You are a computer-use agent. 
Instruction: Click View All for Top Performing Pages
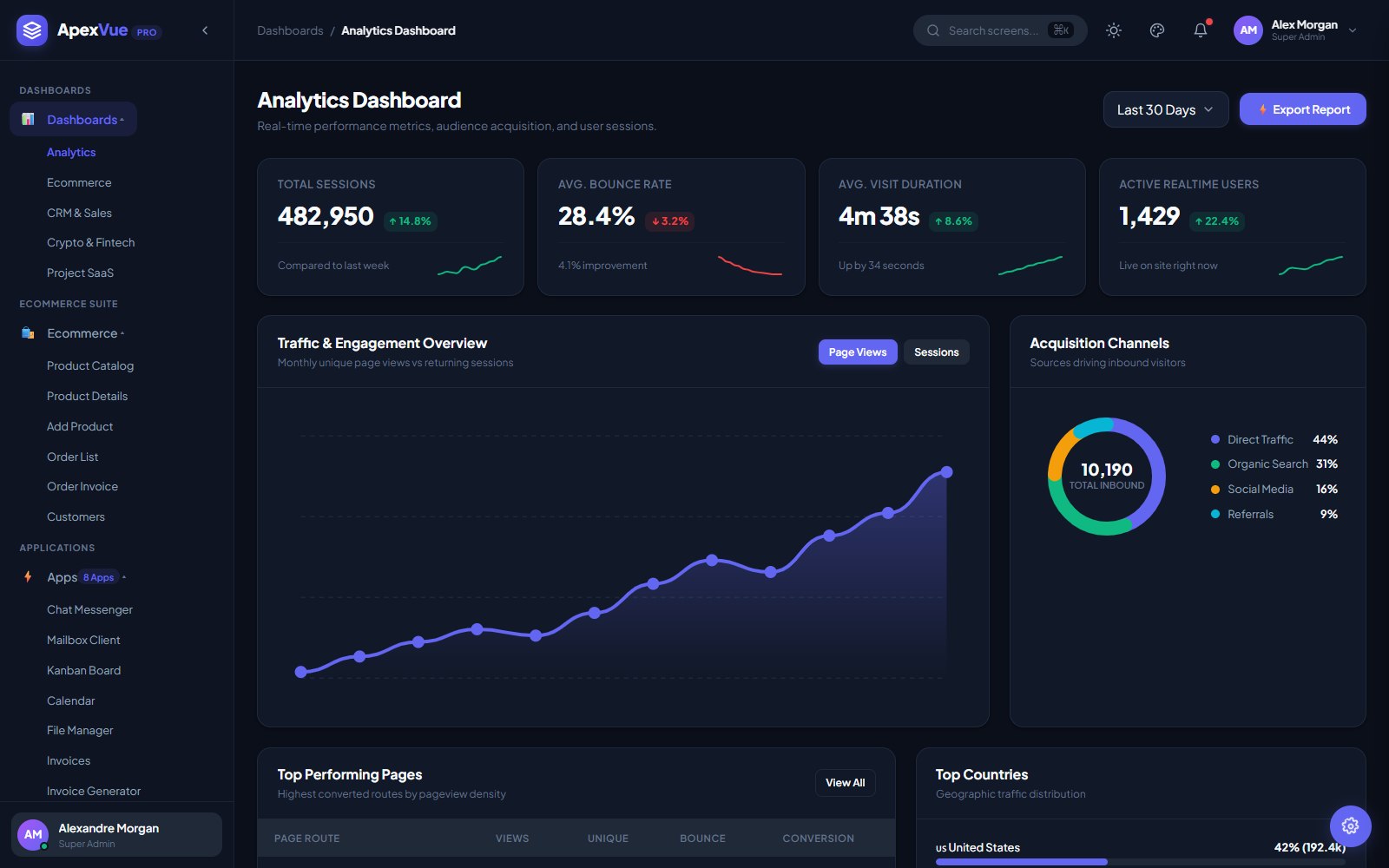(x=845, y=783)
